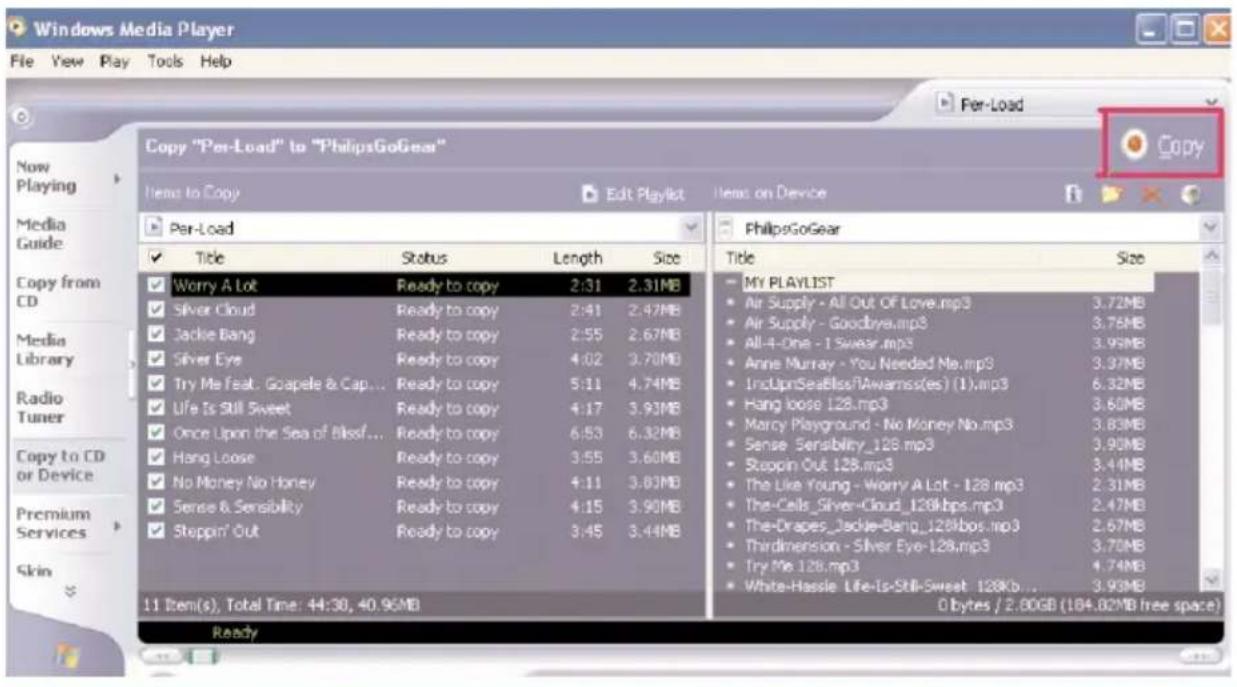Open the top-right Per-Load playlist dropdown
The height and width of the screenshot is (687, 1237).
[1212, 104]
